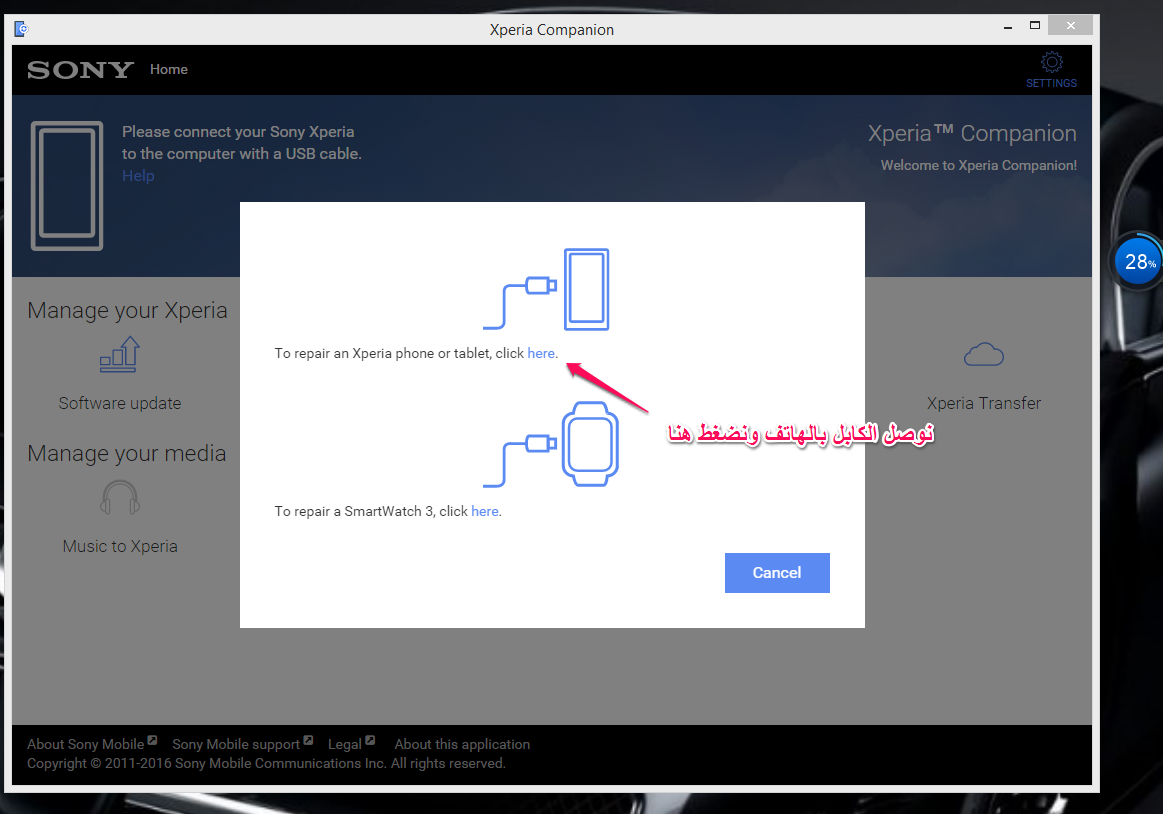Maximize the Xperia Companion window
The width and height of the screenshot is (1163, 814).
1035,26
